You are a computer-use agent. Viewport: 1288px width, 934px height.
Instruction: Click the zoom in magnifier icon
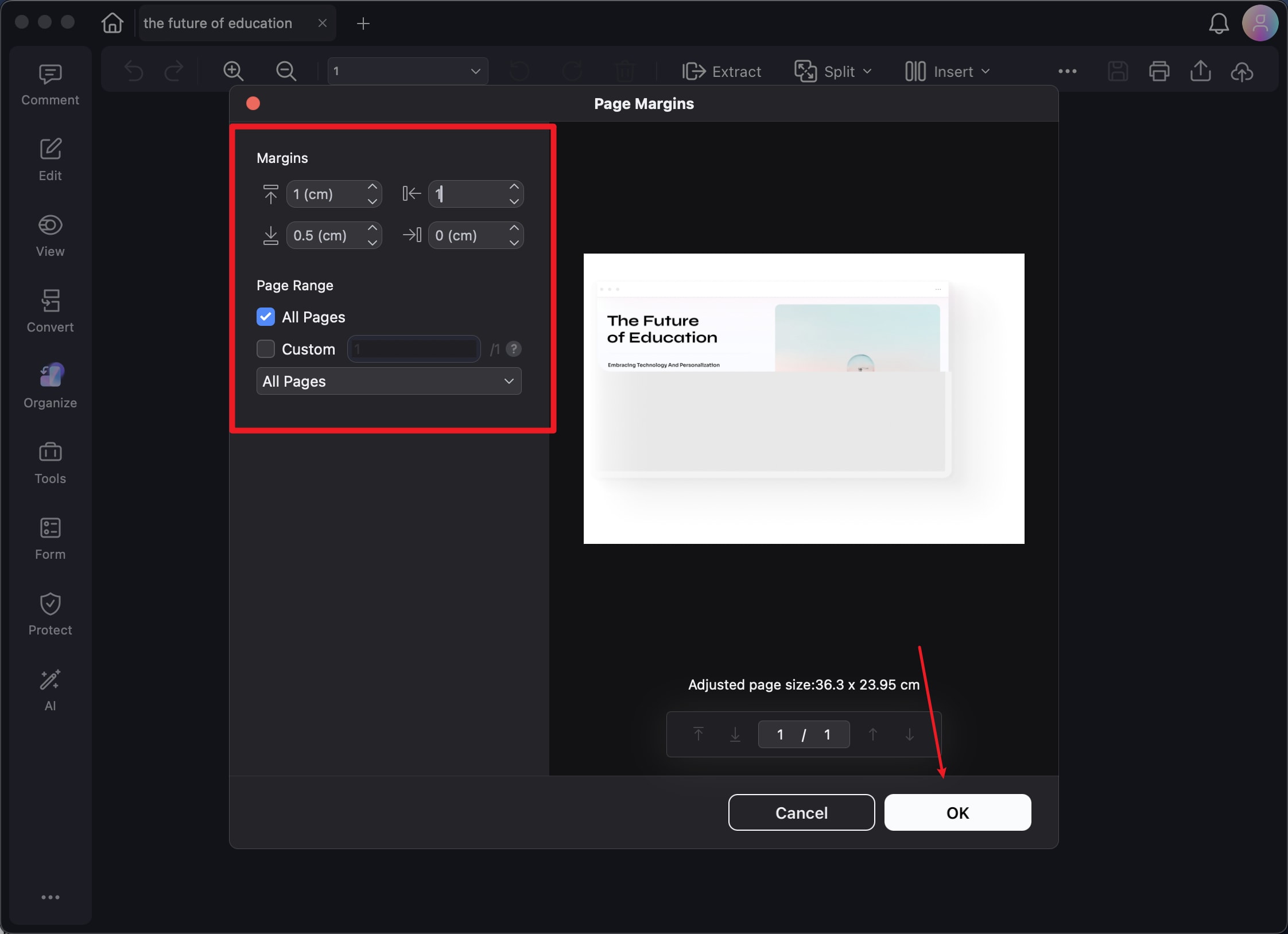click(233, 71)
